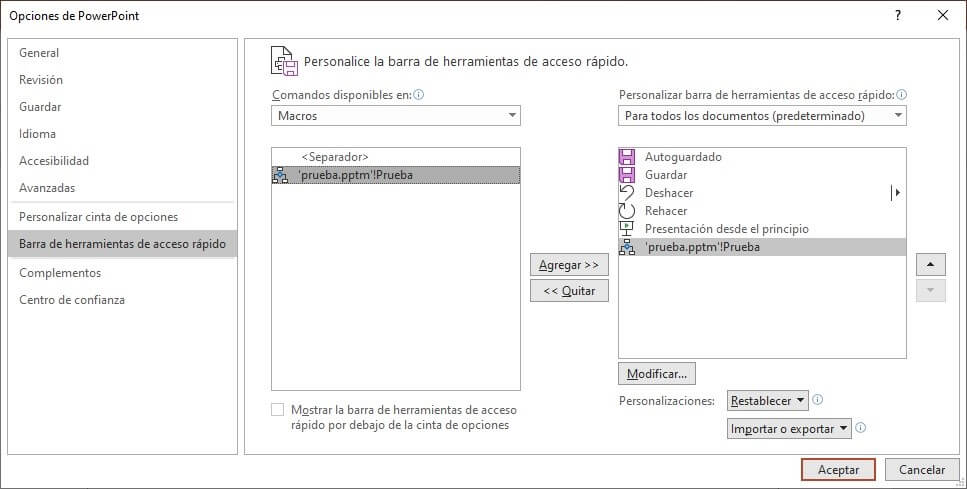
Task: Click the Rehacer redo arrow icon
Action: tap(627, 211)
